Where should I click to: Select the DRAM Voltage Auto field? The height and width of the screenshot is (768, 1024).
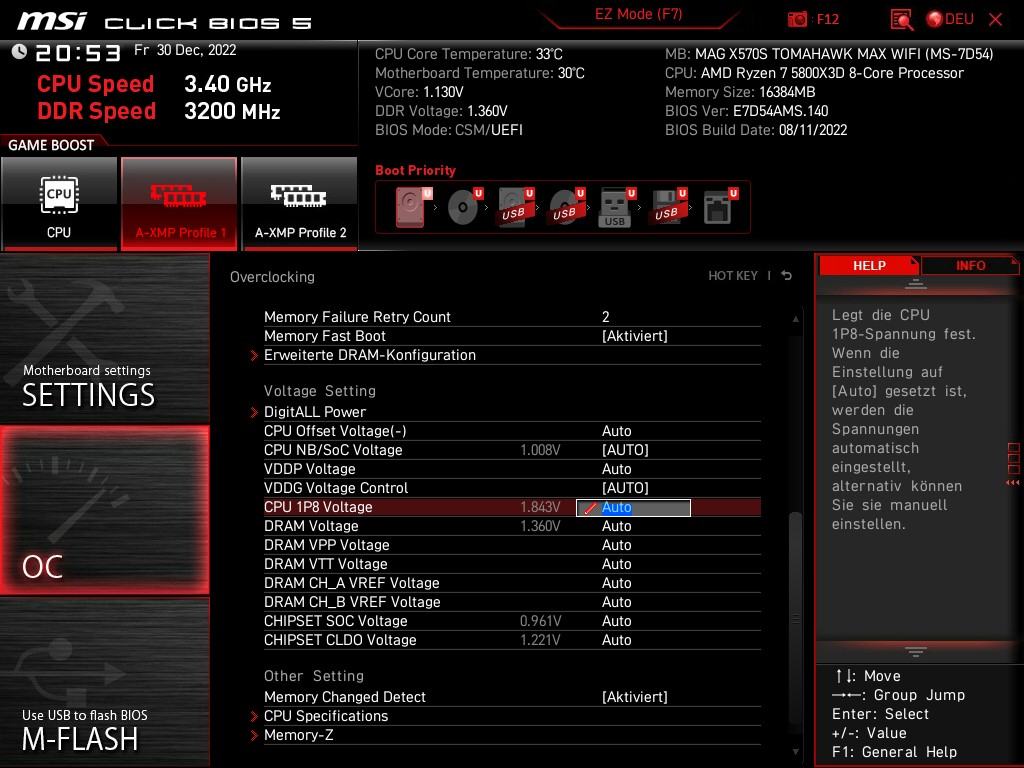(616, 526)
